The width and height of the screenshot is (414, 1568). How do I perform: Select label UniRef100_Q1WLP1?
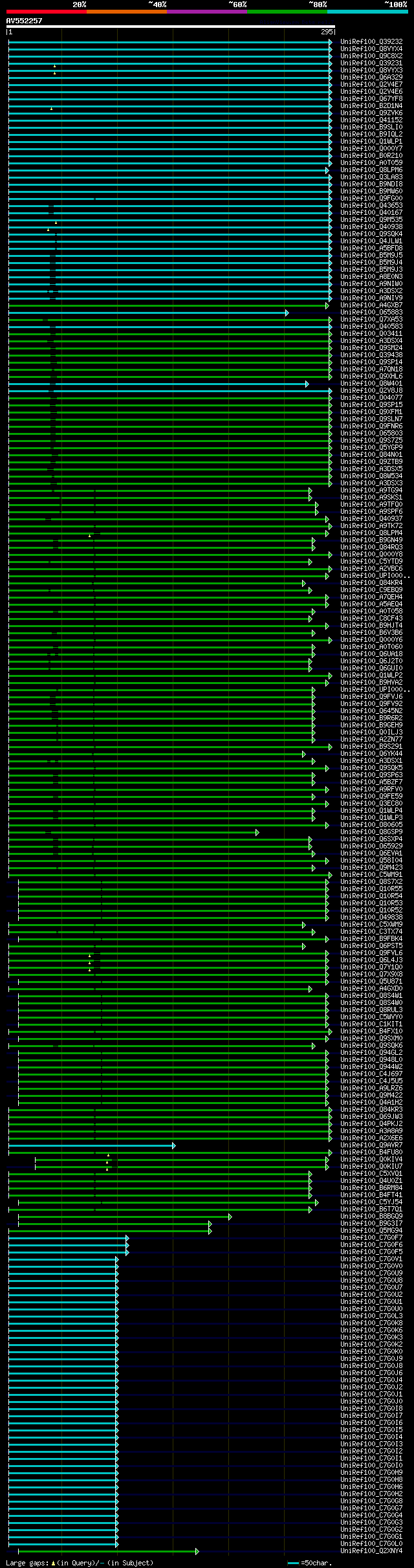371,142
